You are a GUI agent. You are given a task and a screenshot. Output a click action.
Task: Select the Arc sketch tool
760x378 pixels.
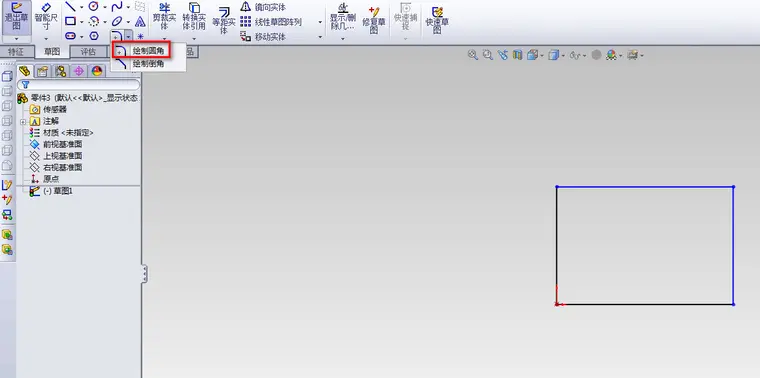pos(94,21)
